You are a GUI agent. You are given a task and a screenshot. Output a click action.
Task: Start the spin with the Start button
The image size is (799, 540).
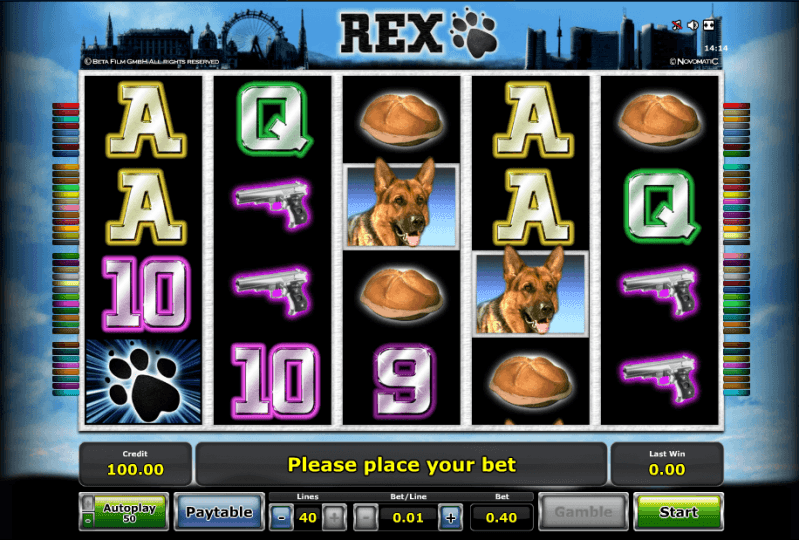tap(678, 511)
